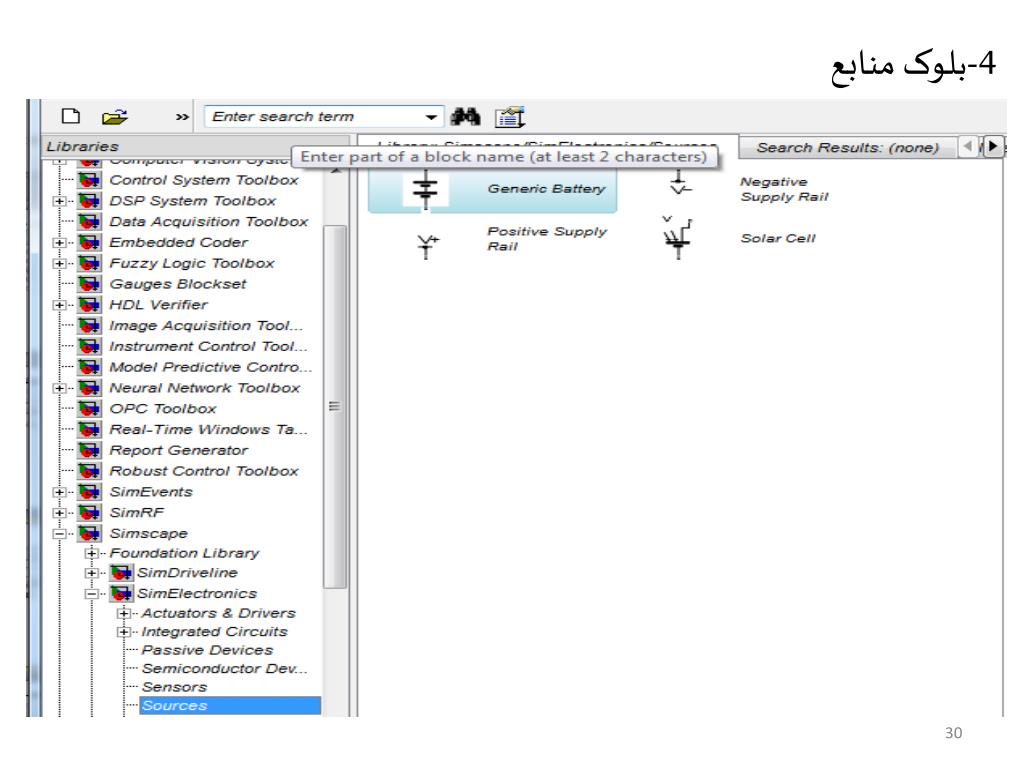This screenshot has width=1024, height=768.
Task: Expand the DSP System Toolbox node
Action: click(x=59, y=201)
